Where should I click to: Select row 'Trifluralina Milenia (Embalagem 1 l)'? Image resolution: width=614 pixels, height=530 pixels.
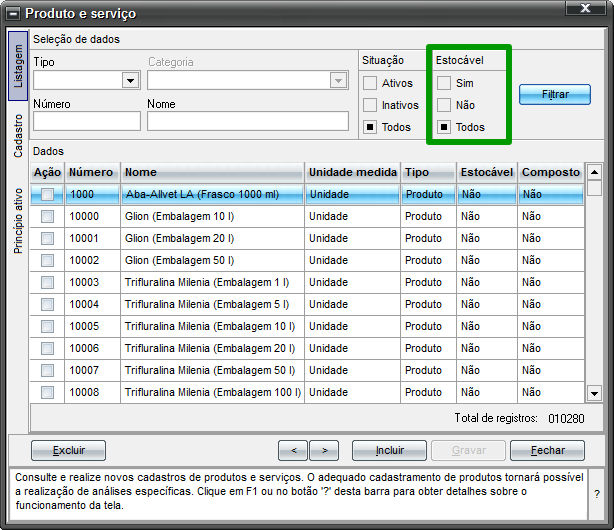(307, 282)
